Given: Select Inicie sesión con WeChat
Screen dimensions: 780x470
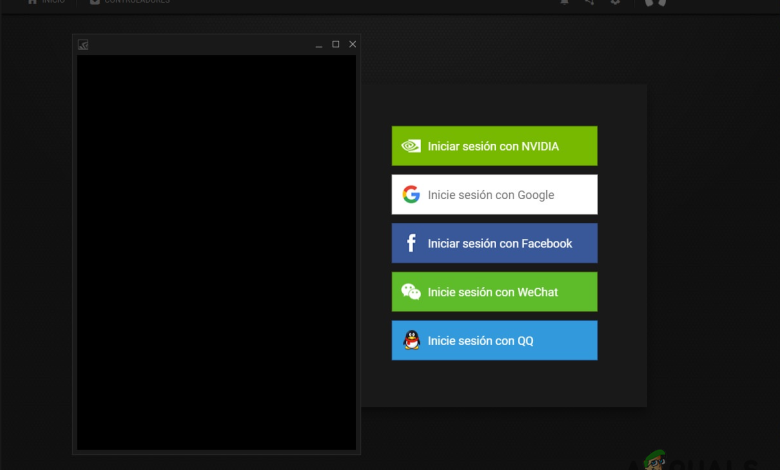Looking at the screenshot, I should pos(494,292).
